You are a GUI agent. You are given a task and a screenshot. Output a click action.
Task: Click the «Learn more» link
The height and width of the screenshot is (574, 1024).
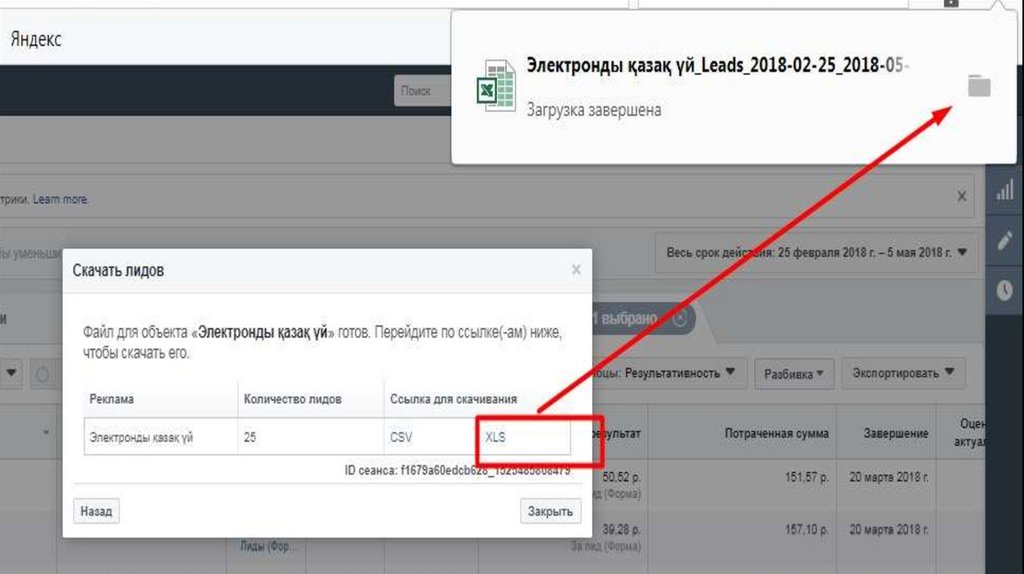click(x=61, y=199)
